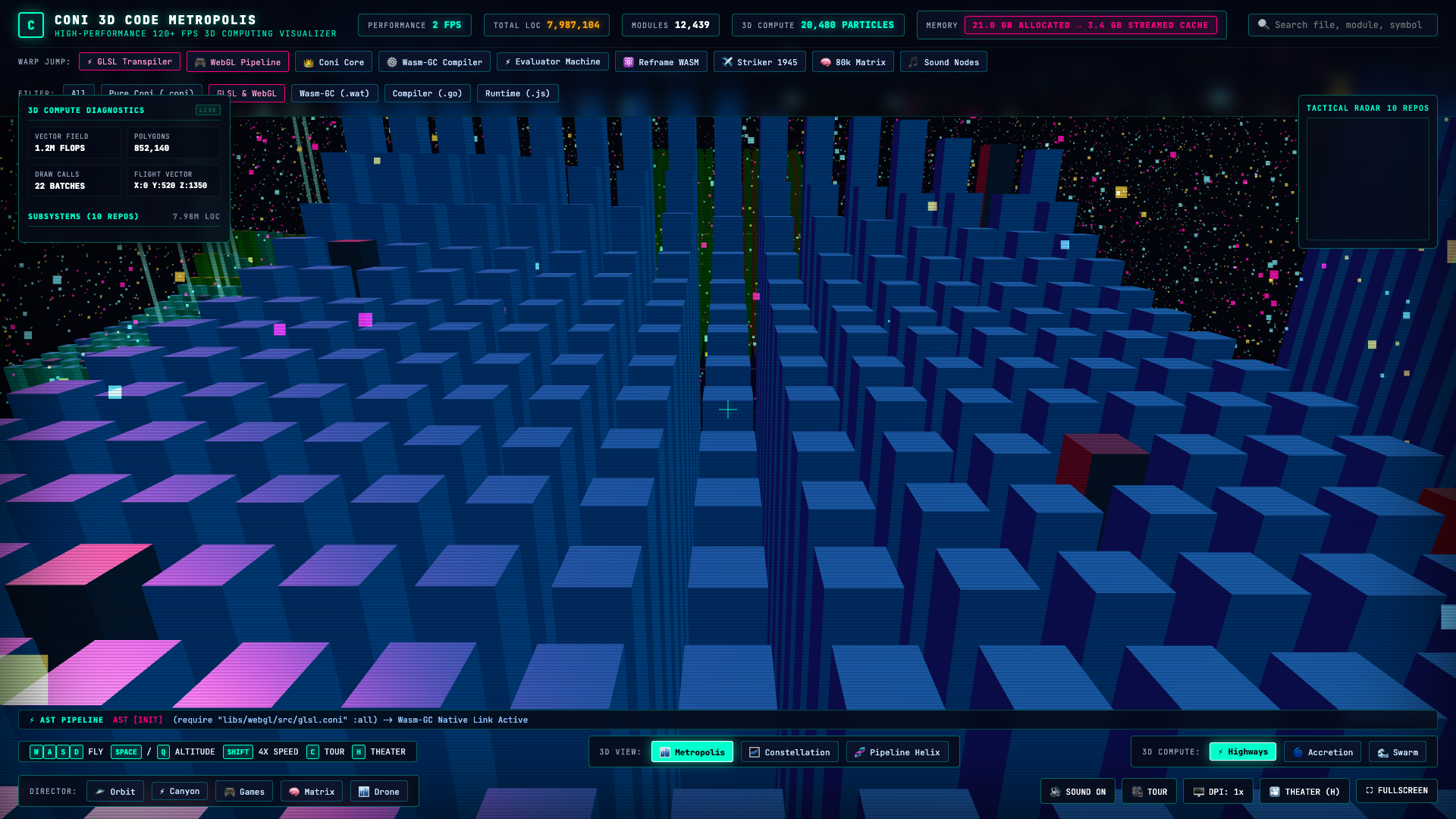Click the tactical radar minimap
This screenshot has height=819, width=1456.
1367,179
